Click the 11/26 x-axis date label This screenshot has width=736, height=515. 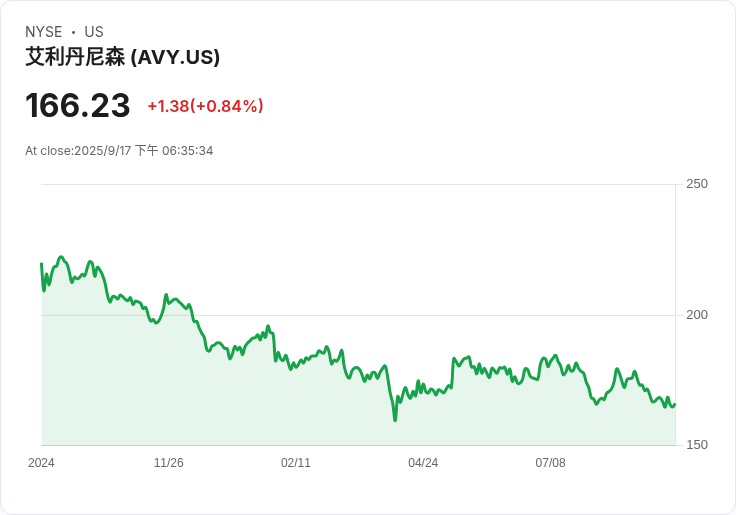(169, 463)
